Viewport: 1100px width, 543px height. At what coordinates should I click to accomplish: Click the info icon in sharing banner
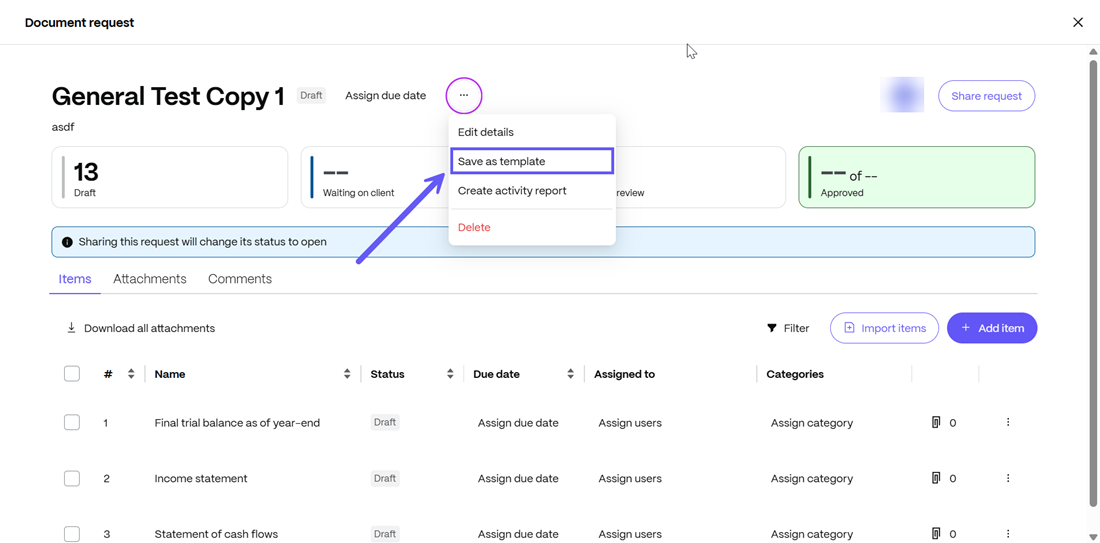(67, 242)
